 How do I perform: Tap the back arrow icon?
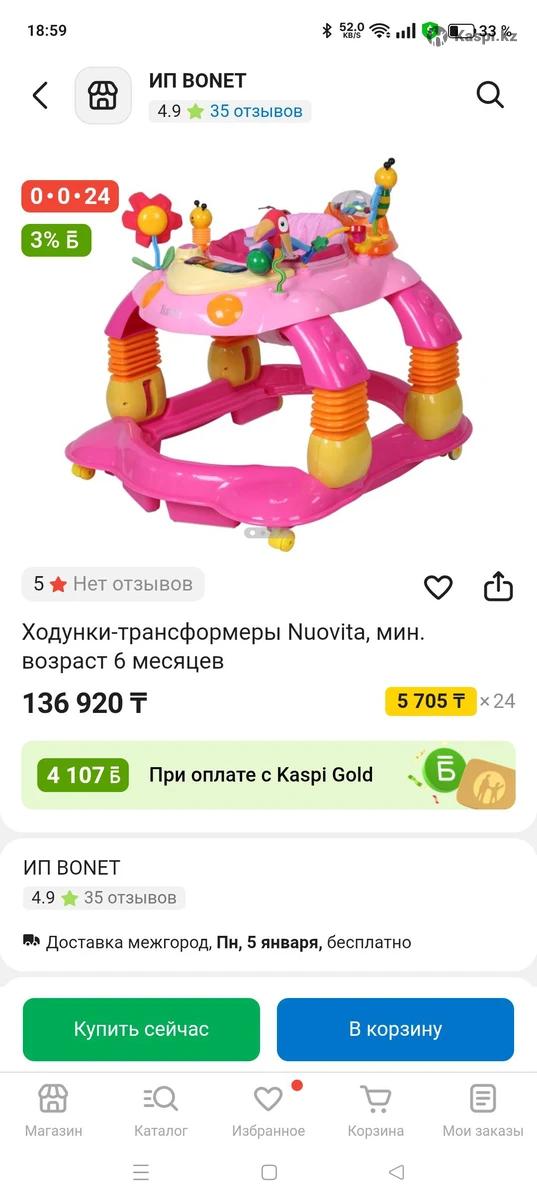pyautogui.click(x=40, y=96)
